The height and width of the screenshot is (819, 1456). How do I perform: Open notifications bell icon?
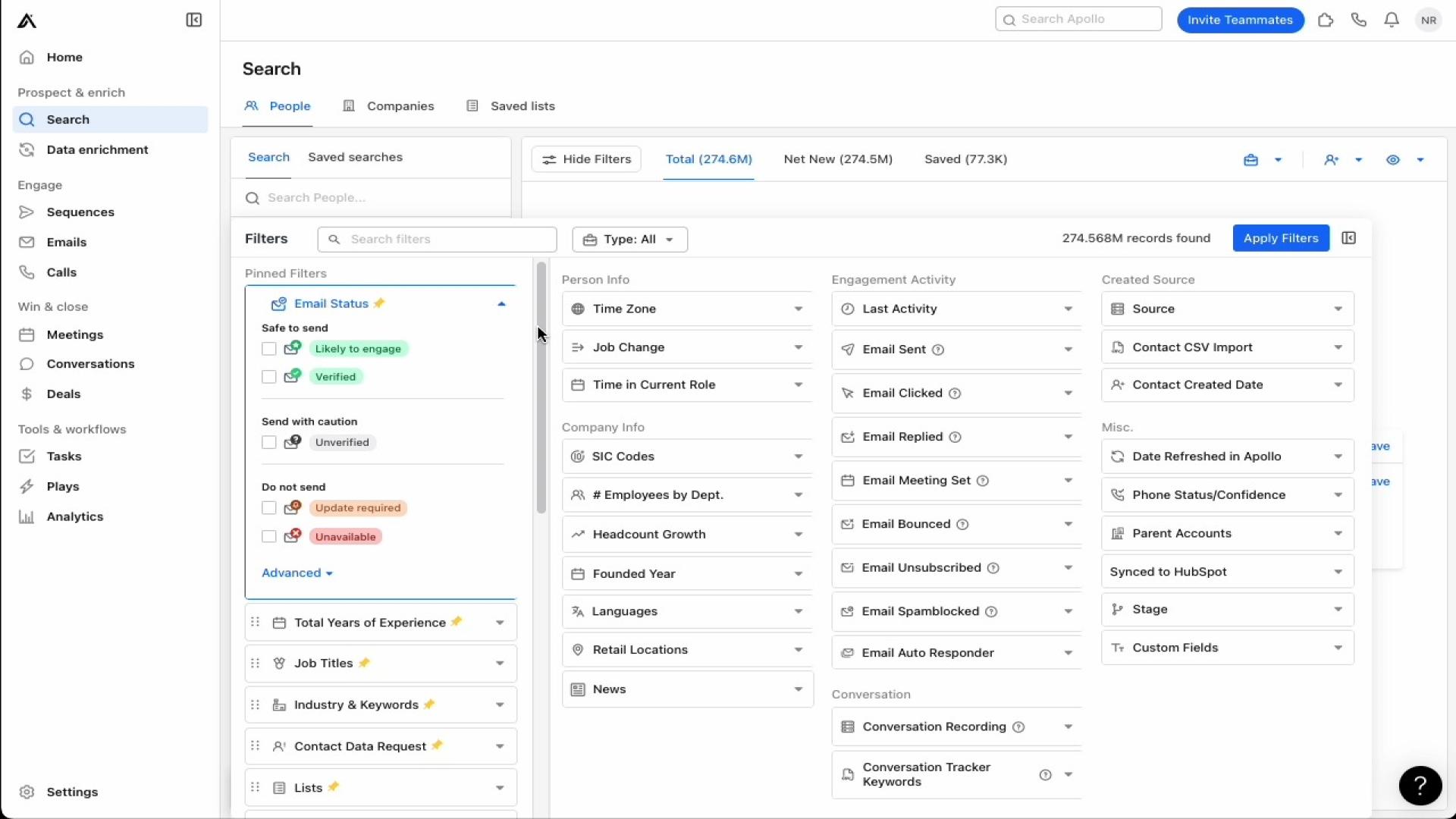pyautogui.click(x=1392, y=20)
